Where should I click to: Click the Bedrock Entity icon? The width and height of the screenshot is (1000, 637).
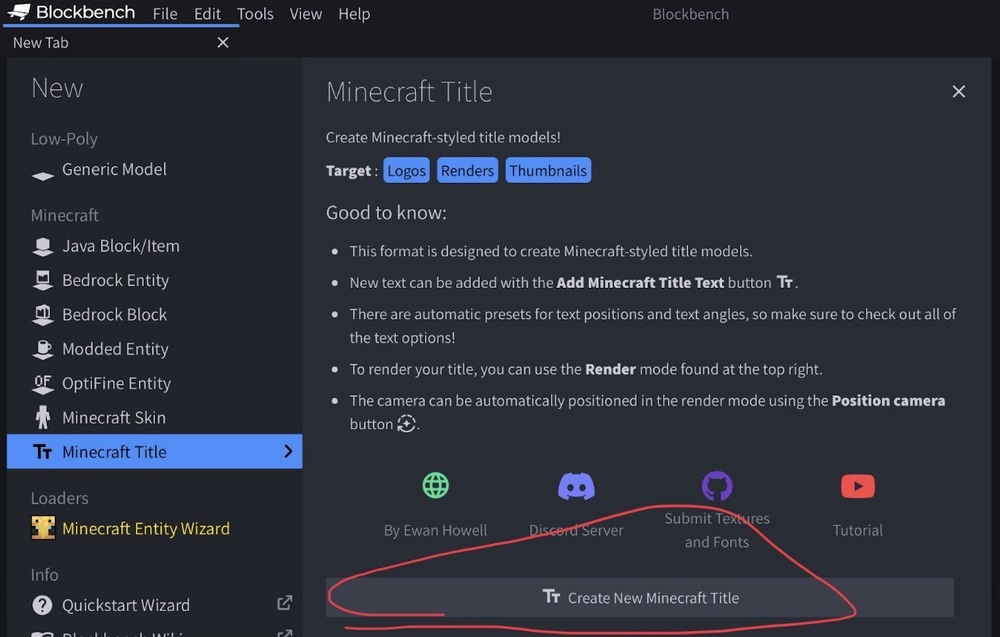click(x=43, y=281)
